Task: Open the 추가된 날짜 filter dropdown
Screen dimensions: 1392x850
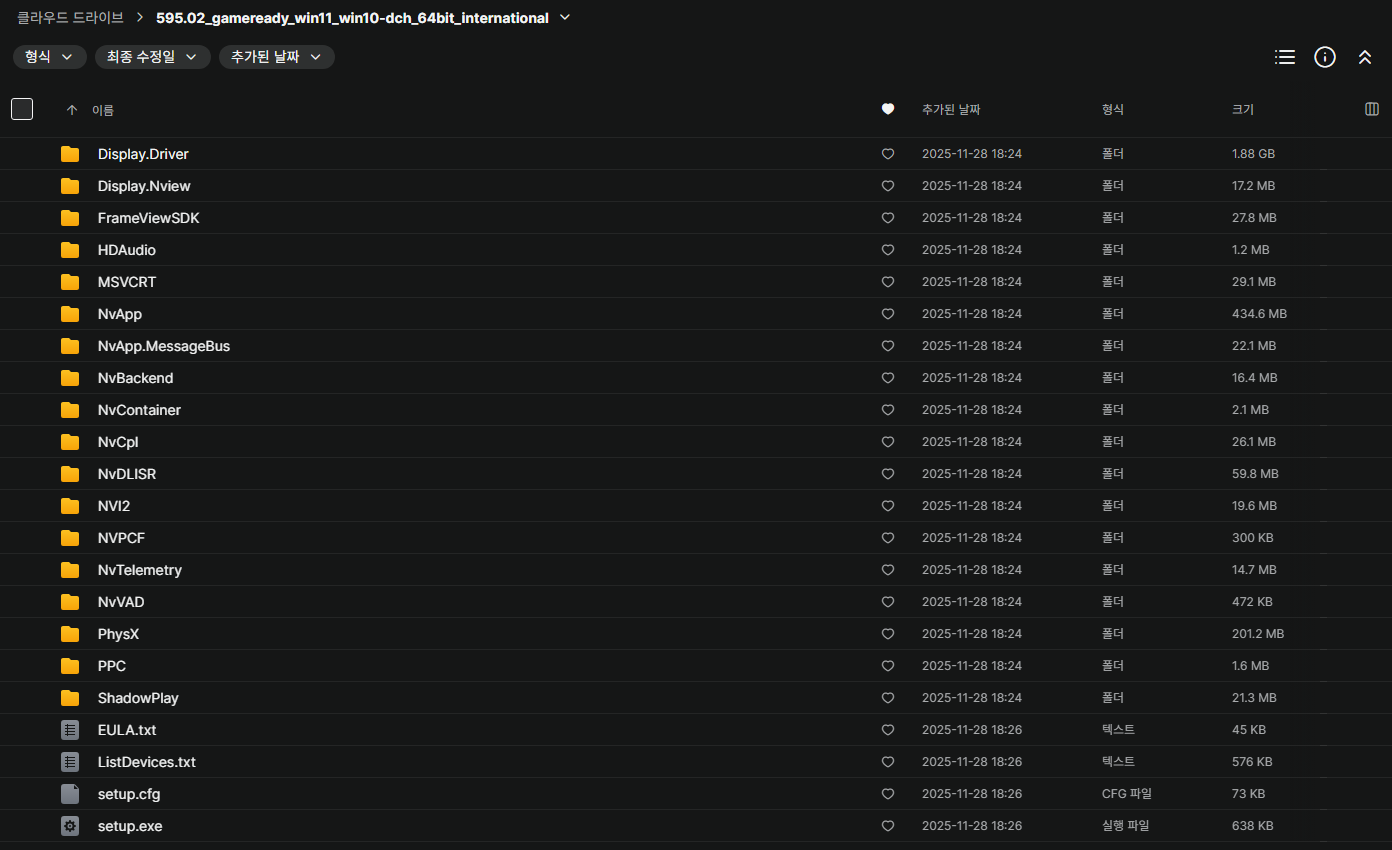Action: 277,57
